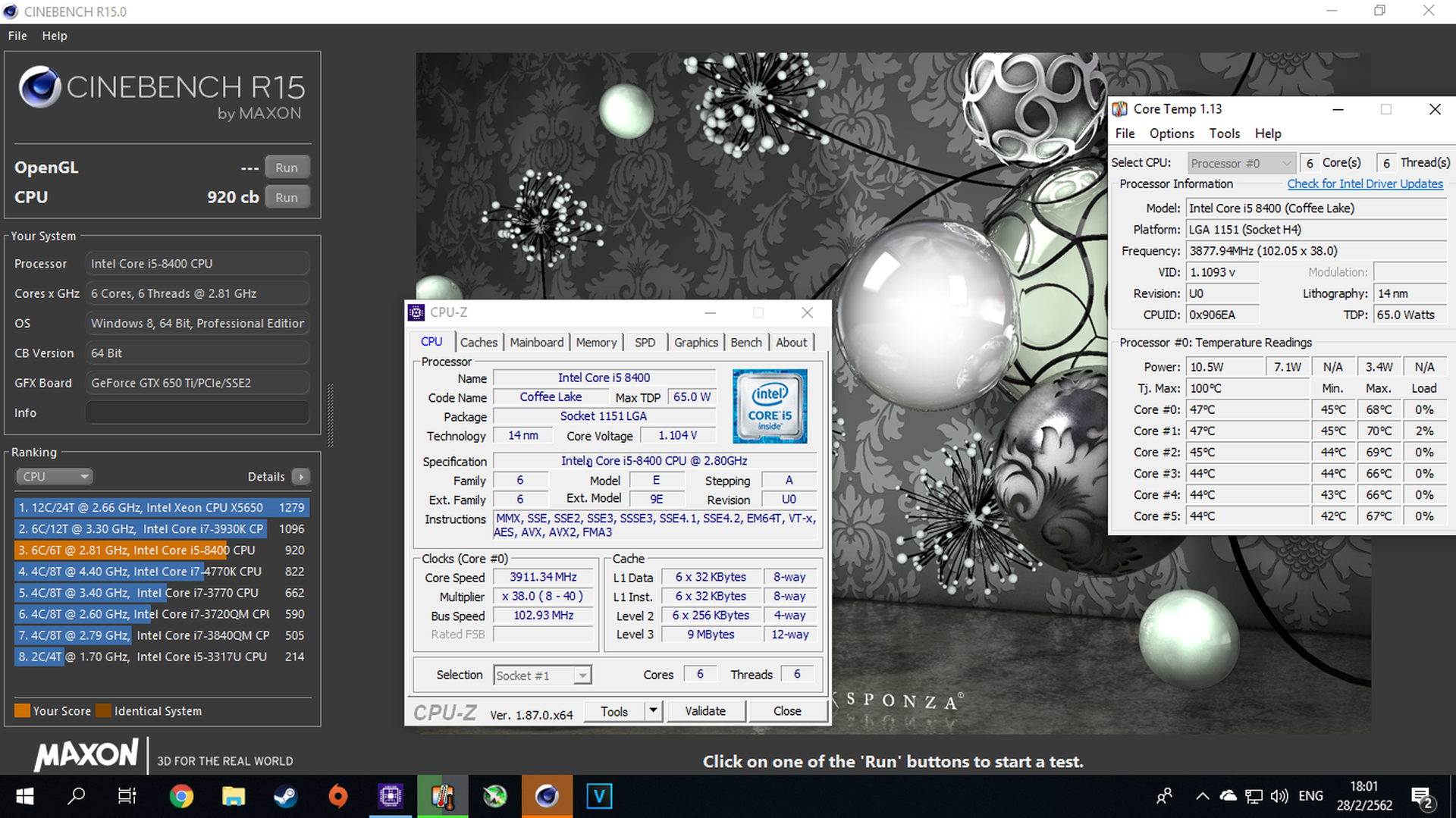Open File Explorer from taskbar

click(234, 796)
